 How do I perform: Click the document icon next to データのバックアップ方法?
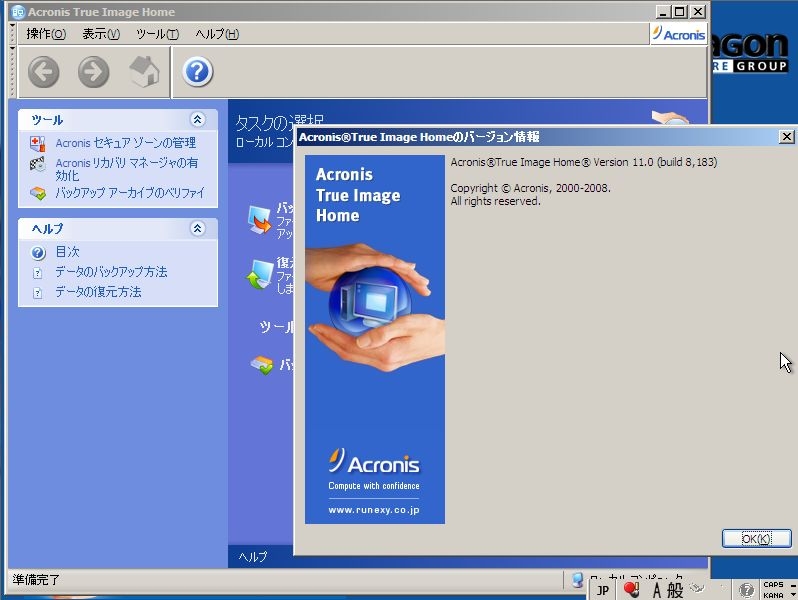[37, 273]
